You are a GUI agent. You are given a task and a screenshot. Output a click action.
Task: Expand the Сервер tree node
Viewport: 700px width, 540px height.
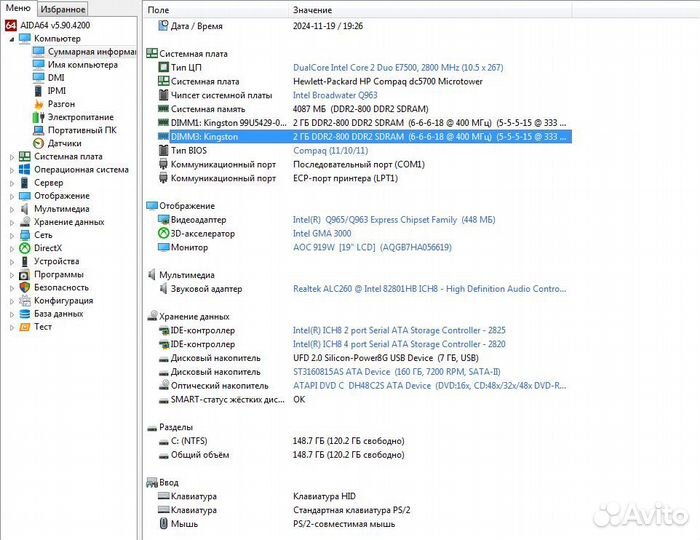click(12, 183)
